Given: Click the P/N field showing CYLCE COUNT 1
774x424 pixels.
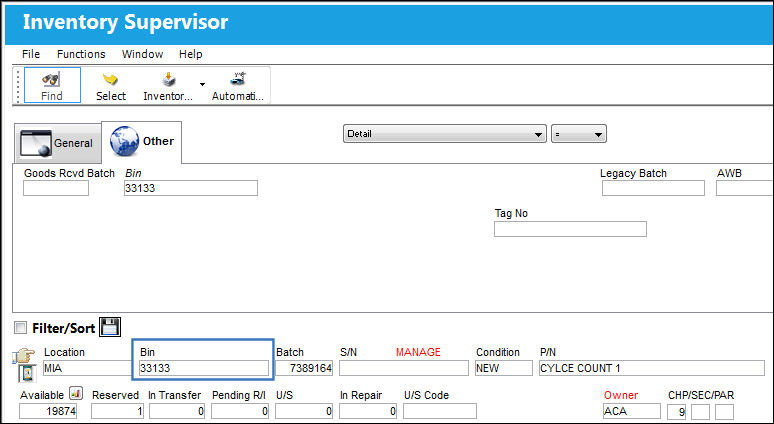Looking at the screenshot, I should (x=652, y=368).
